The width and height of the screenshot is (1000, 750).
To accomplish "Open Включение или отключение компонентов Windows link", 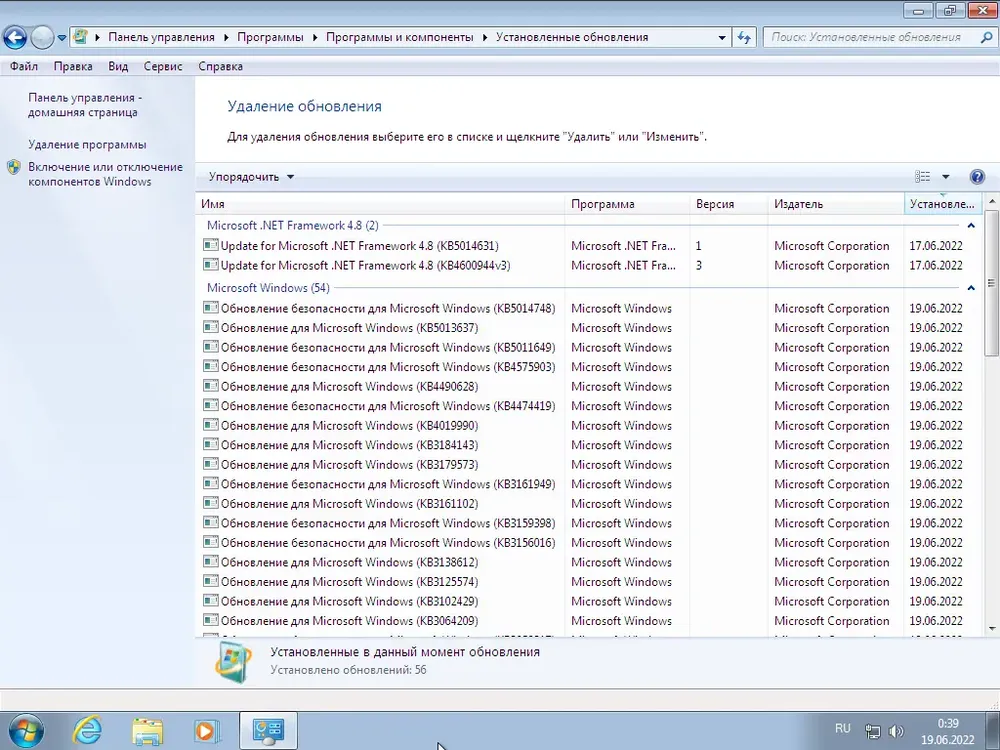I will [x=105, y=174].
